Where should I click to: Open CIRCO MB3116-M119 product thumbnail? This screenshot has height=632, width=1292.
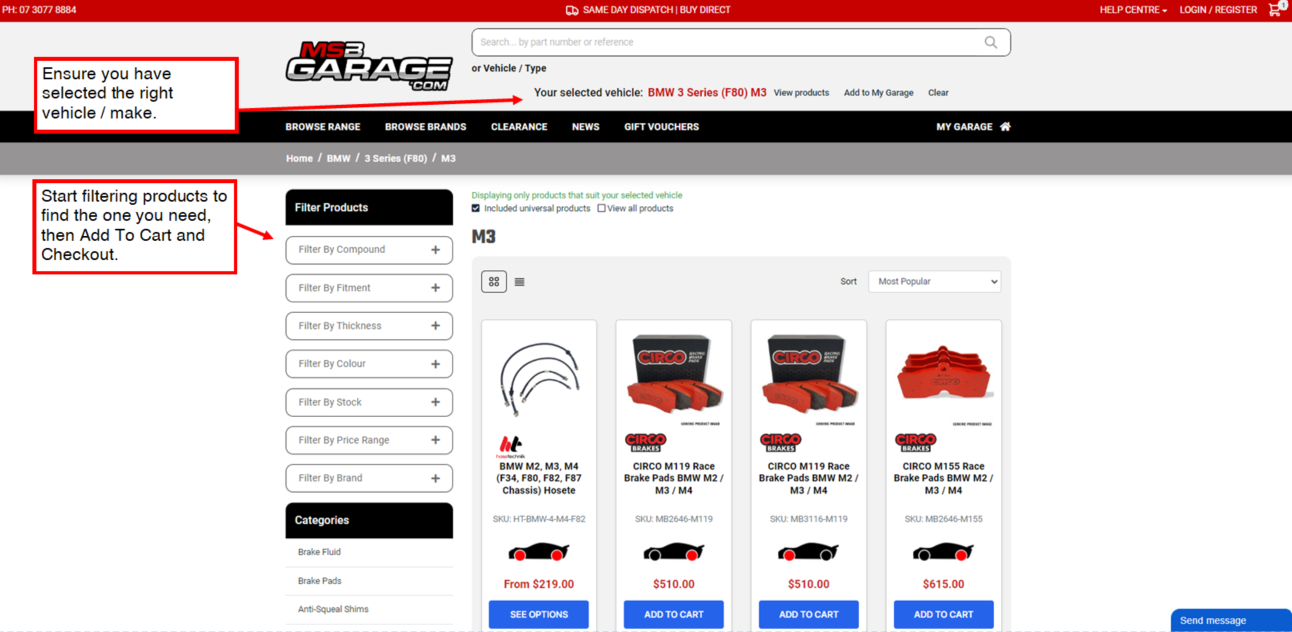809,378
